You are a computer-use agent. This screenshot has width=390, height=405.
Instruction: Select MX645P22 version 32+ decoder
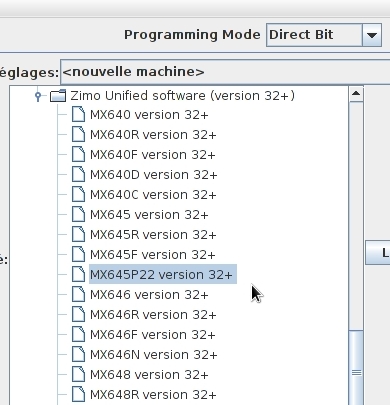point(163,274)
